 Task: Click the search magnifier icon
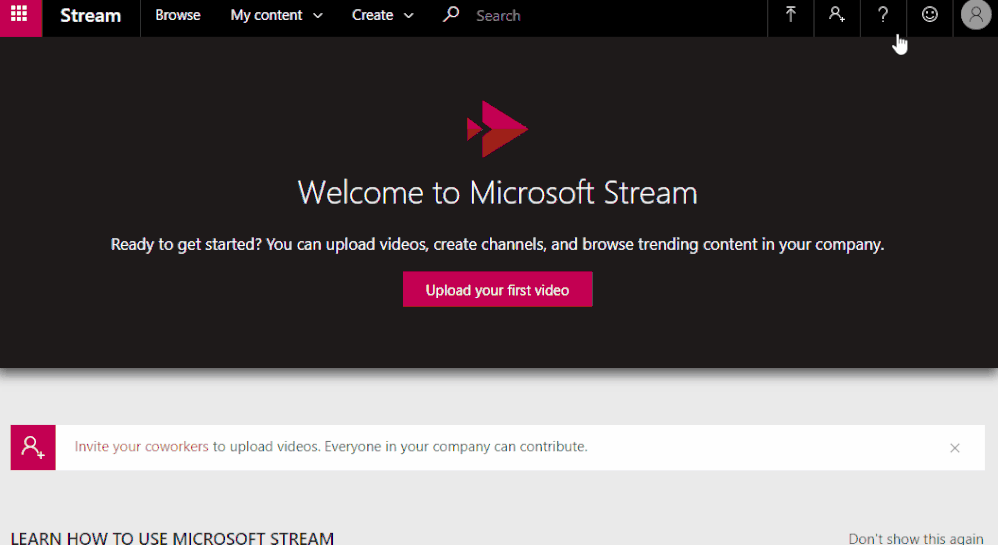pos(451,15)
